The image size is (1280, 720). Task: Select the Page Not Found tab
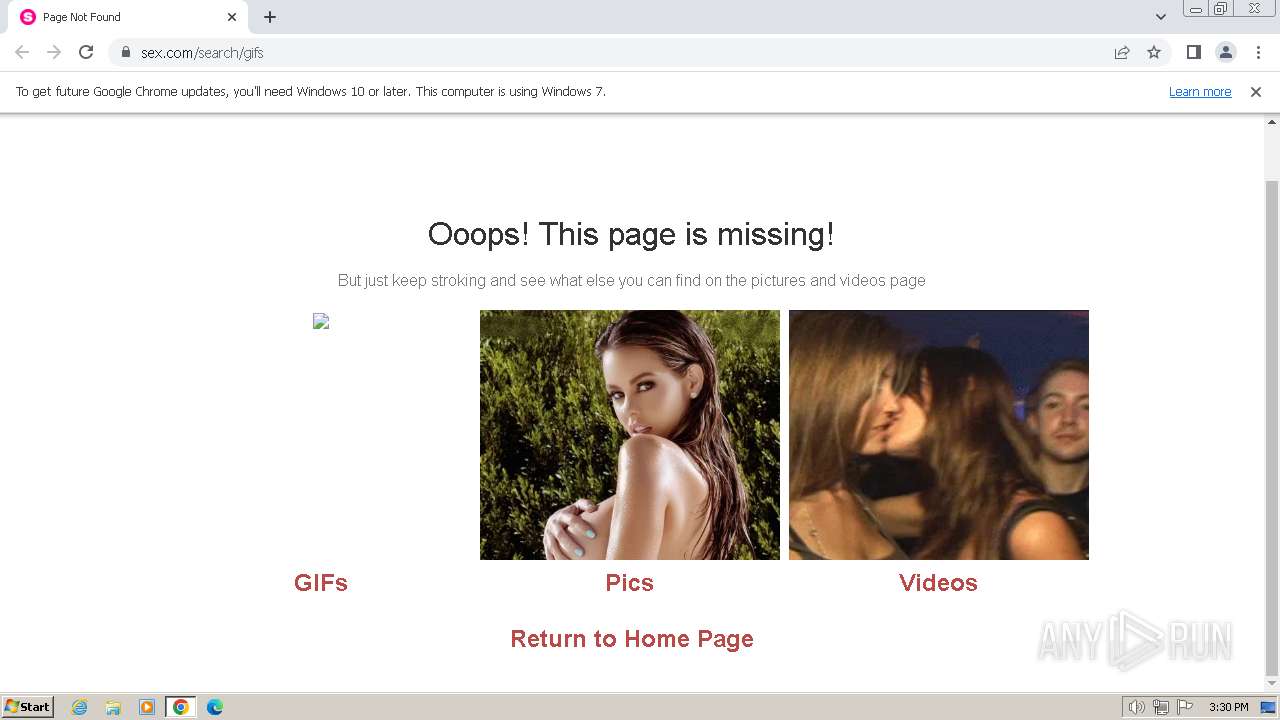pos(129,17)
